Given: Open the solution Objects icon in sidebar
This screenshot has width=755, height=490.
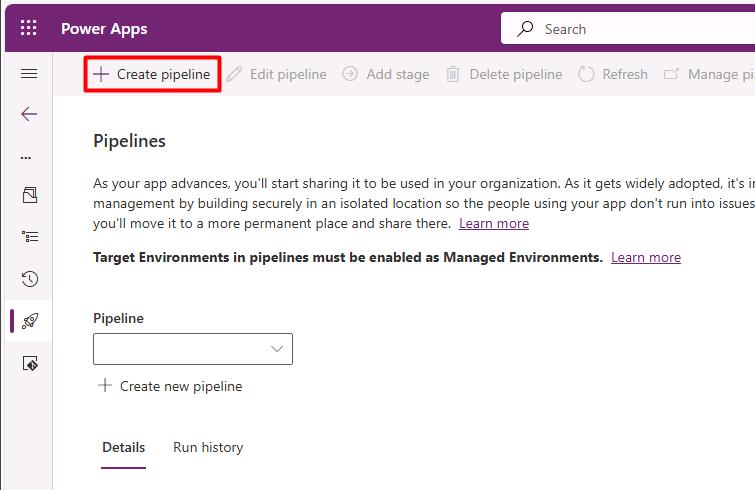Looking at the screenshot, I should point(30,195).
